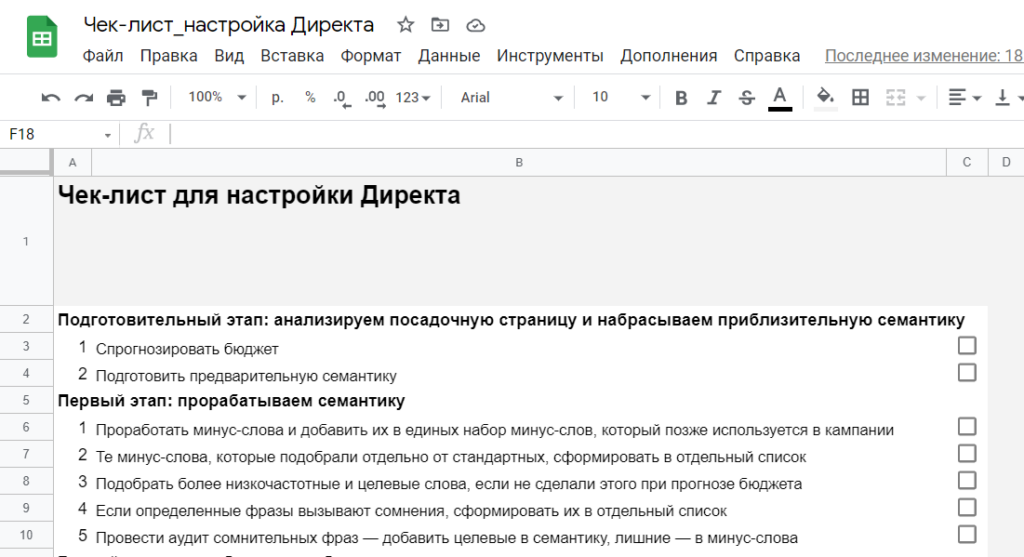Tick checkbox for Те минус-слова row
The width and height of the screenshot is (1024, 557).
(967, 453)
